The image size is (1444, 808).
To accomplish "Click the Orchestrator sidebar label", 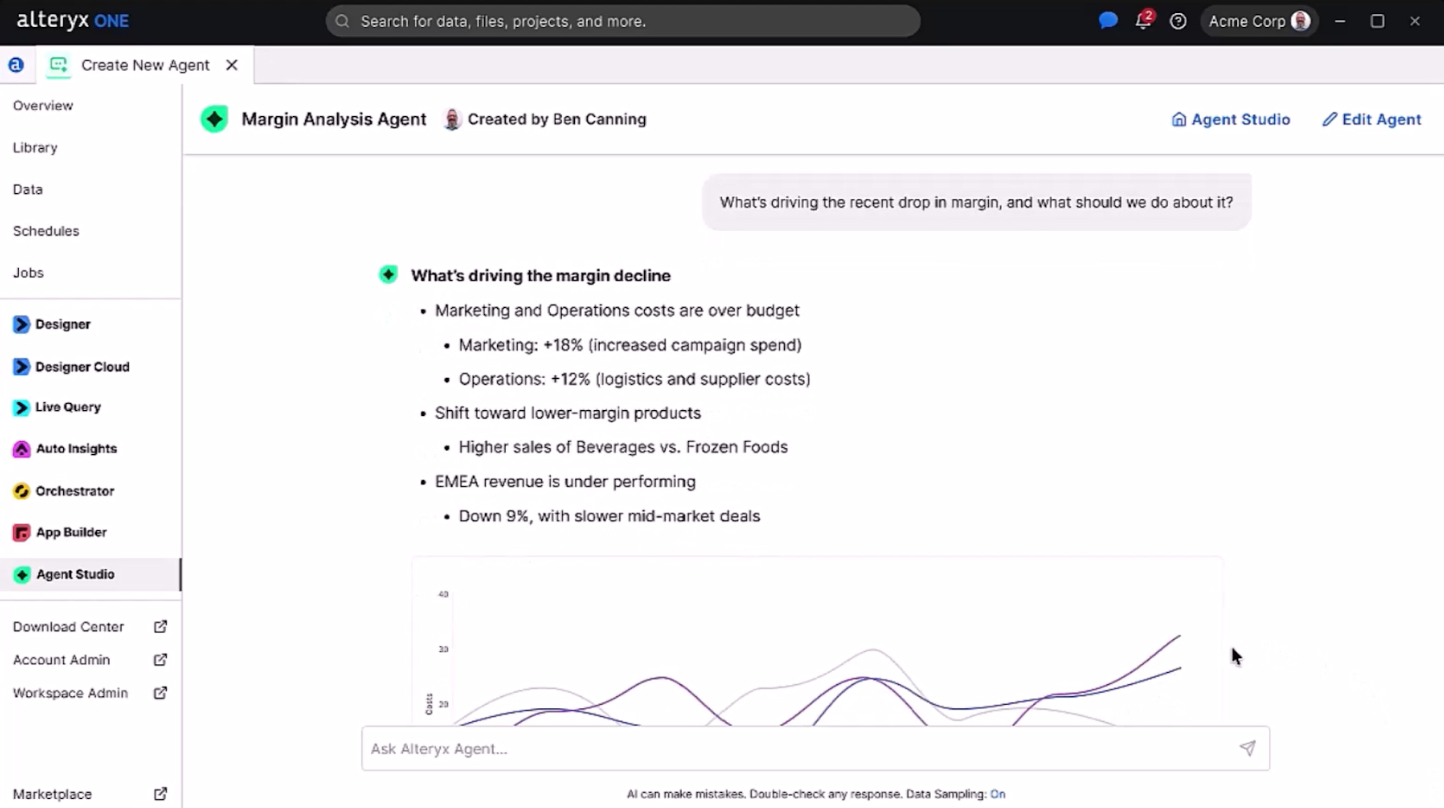I will tap(75, 491).
